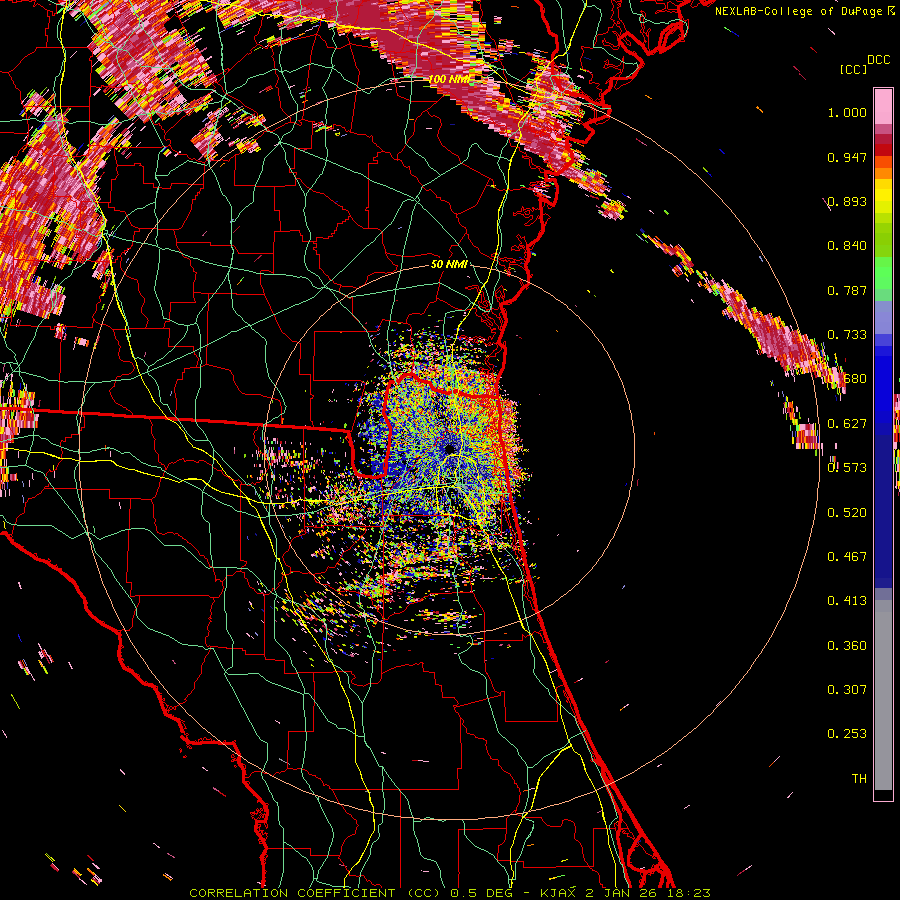Click the KJAX station ID in the caption
The image size is (900, 900).
point(560,893)
